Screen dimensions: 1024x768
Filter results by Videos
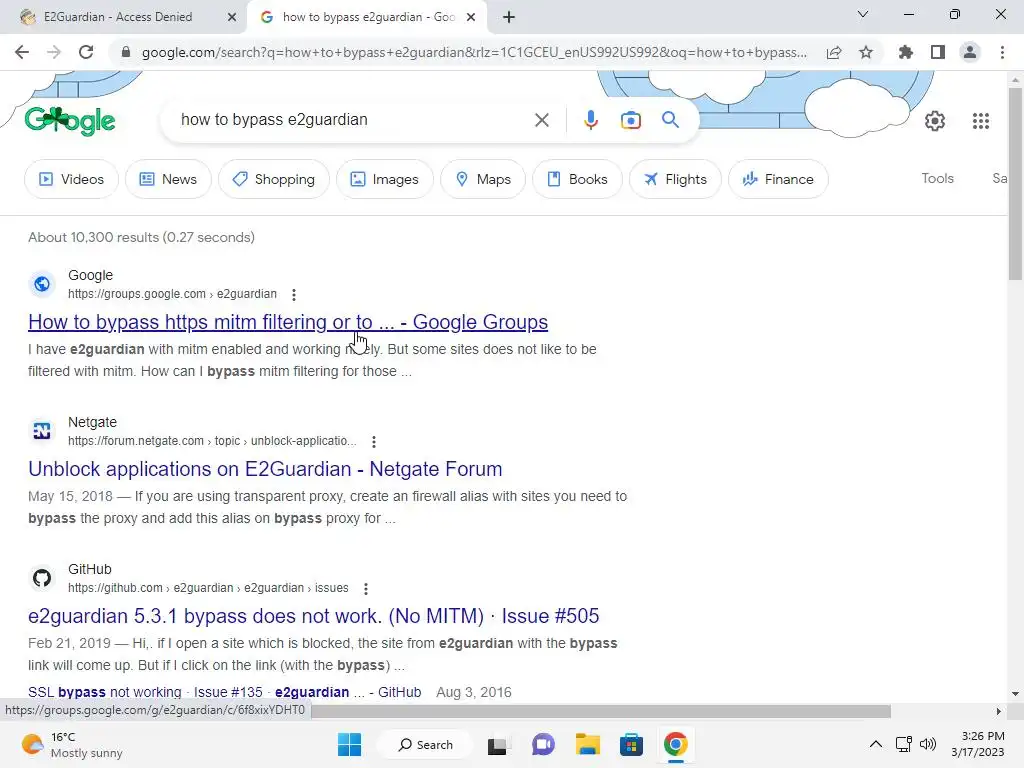click(x=71, y=179)
